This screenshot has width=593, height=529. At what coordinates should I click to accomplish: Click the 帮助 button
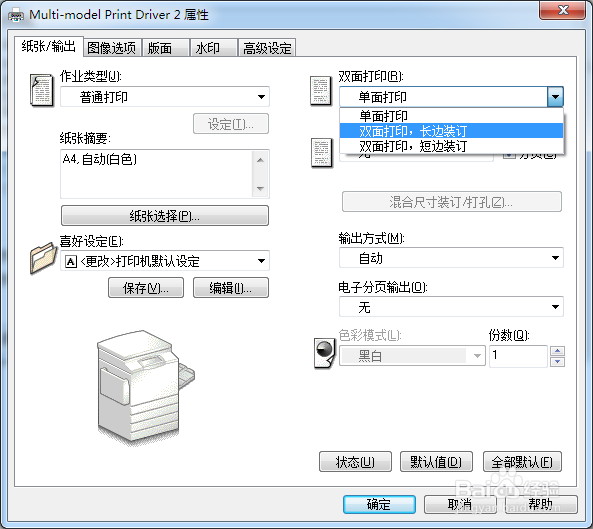[541, 504]
